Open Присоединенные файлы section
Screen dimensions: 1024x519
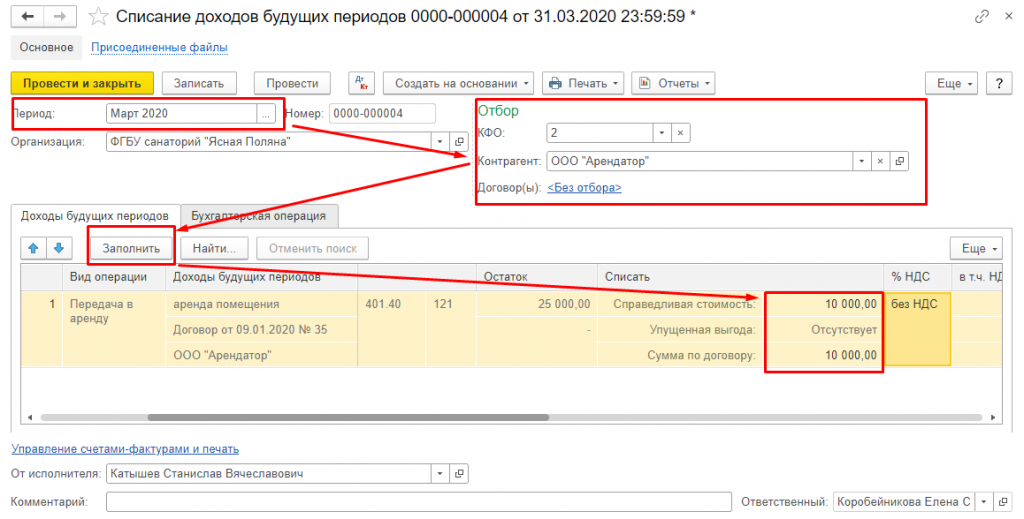click(159, 47)
